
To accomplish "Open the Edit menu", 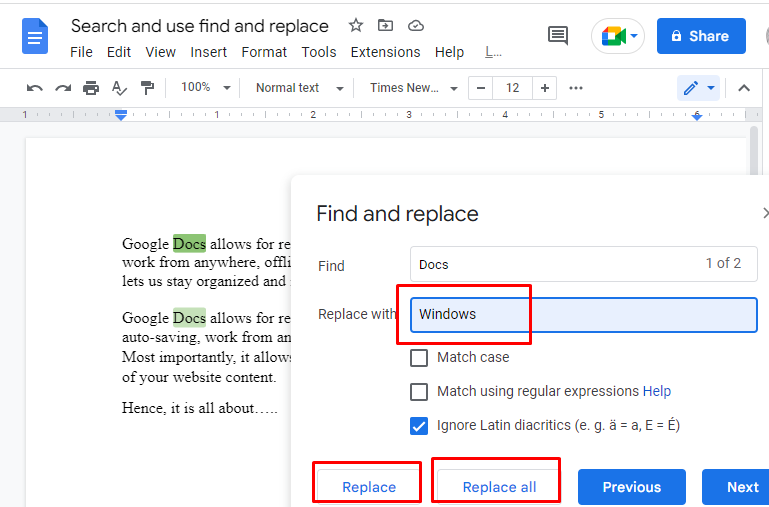I will coord(119,52).
